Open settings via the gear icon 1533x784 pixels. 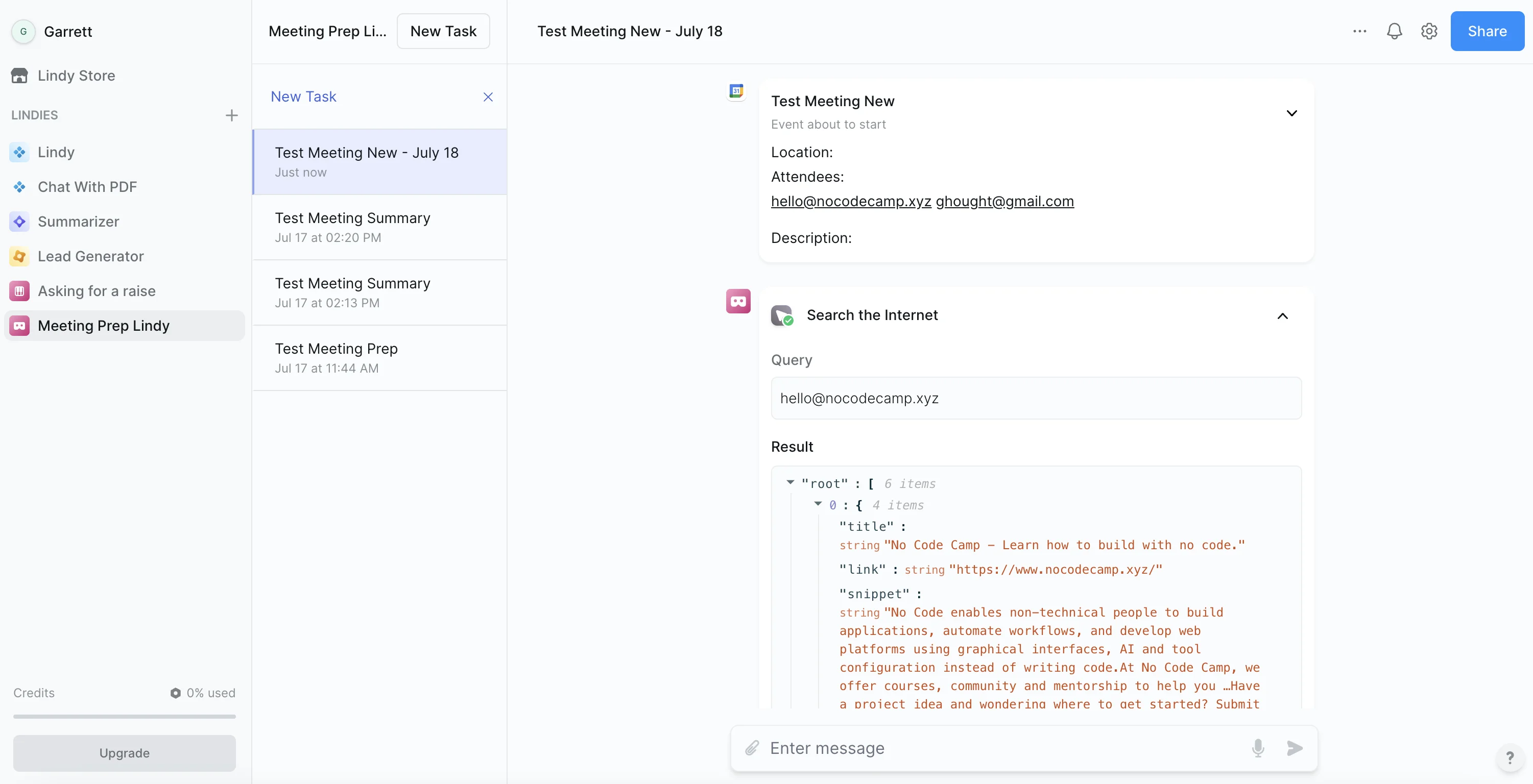(x=1429, y=31)
